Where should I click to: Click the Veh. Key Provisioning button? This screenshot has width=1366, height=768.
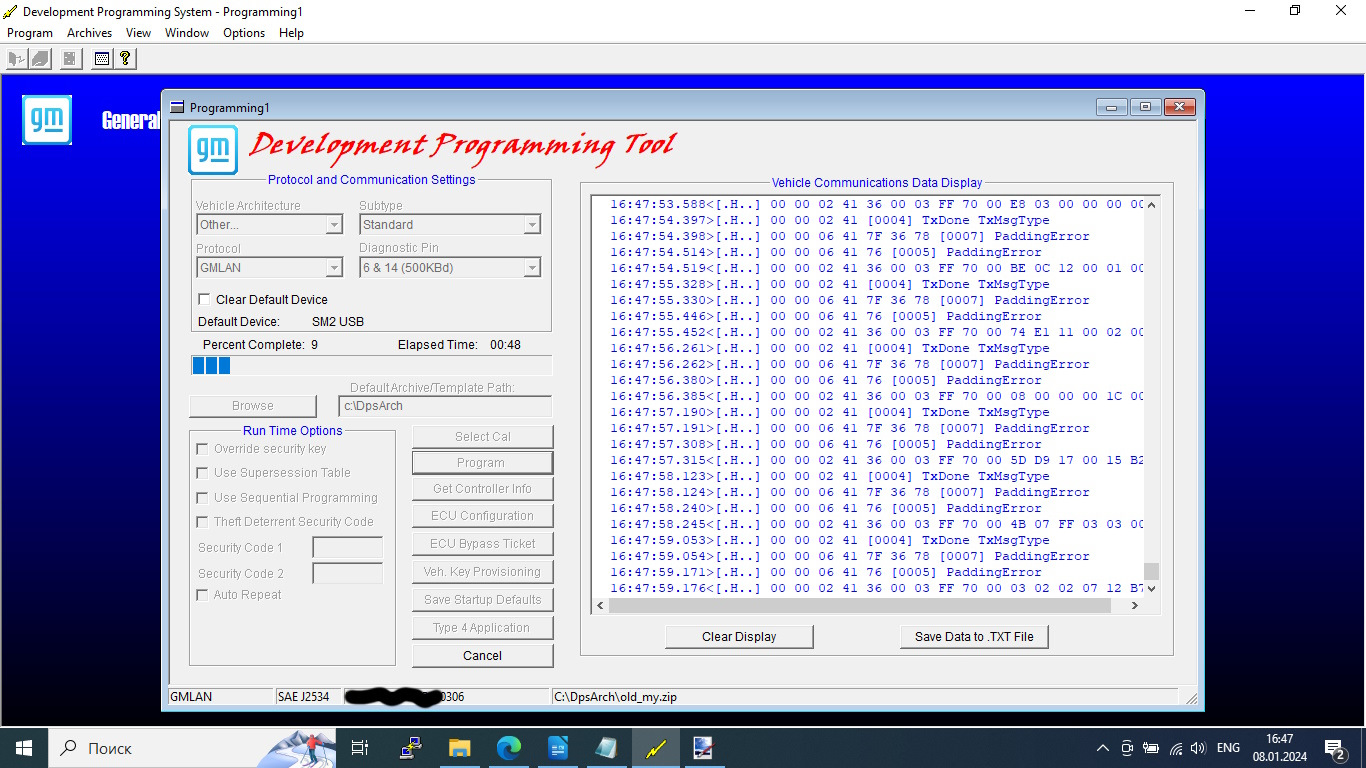(482, 572)
